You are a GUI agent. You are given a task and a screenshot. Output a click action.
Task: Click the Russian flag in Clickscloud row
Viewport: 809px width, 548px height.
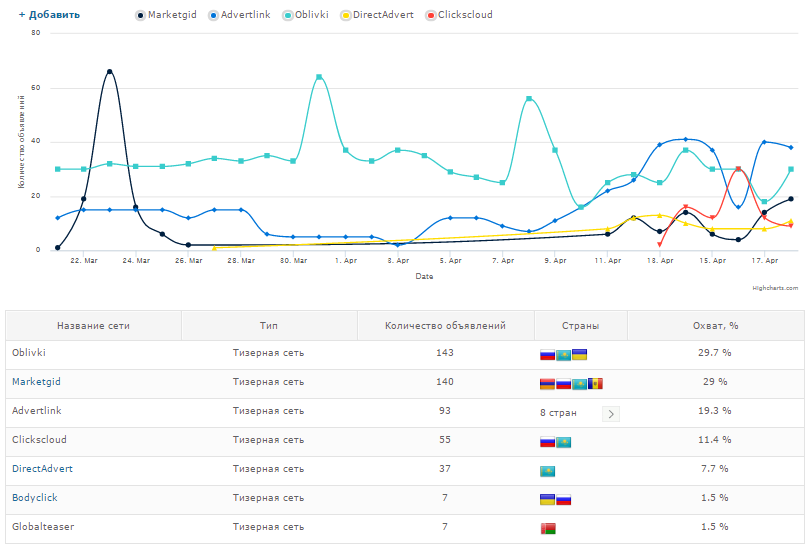click(x=547, y=442)
